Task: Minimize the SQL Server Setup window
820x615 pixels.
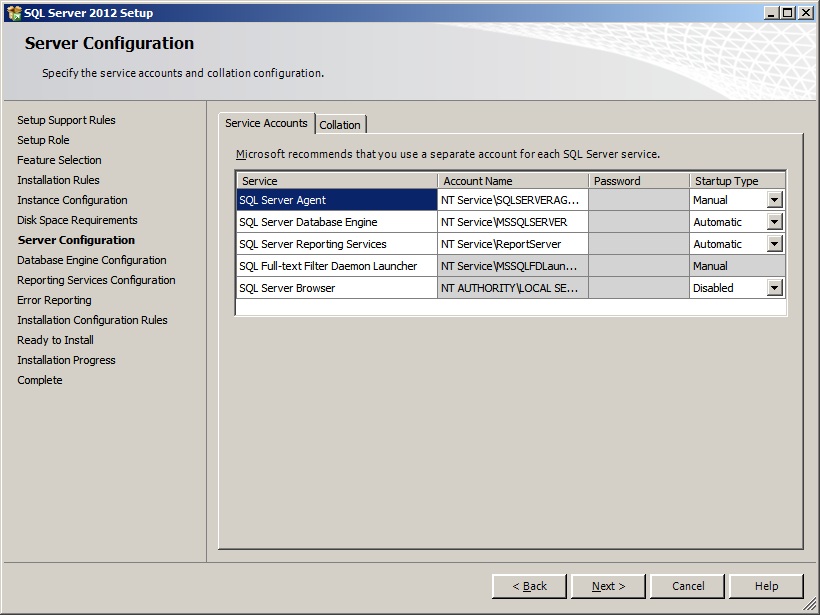Action: (771, 13)
